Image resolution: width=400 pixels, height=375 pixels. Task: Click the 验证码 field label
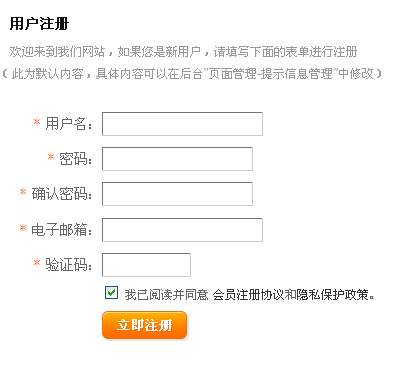68,265
